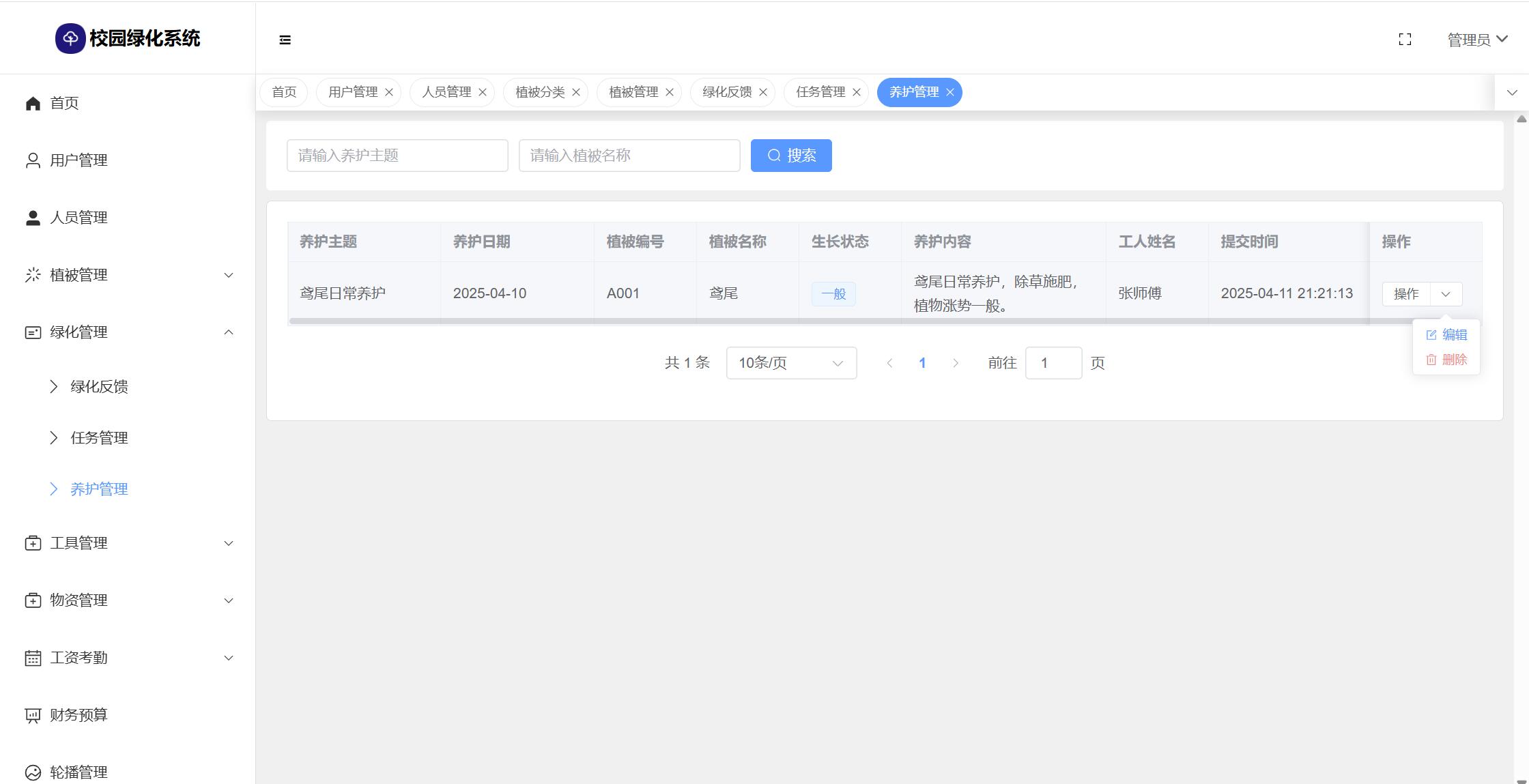Toggle fullscreen mode icon
This screenshot has width=1529, height=784.
point(1405,40)
